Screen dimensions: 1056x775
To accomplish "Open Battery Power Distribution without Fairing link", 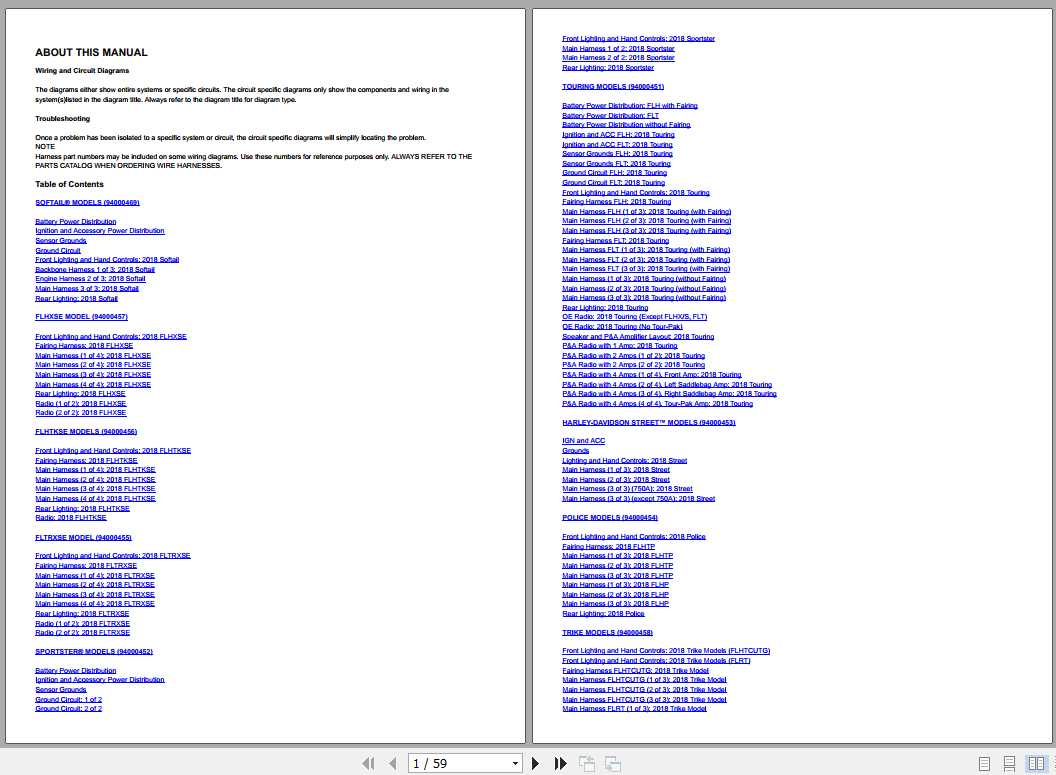I will tap(626, 125).
